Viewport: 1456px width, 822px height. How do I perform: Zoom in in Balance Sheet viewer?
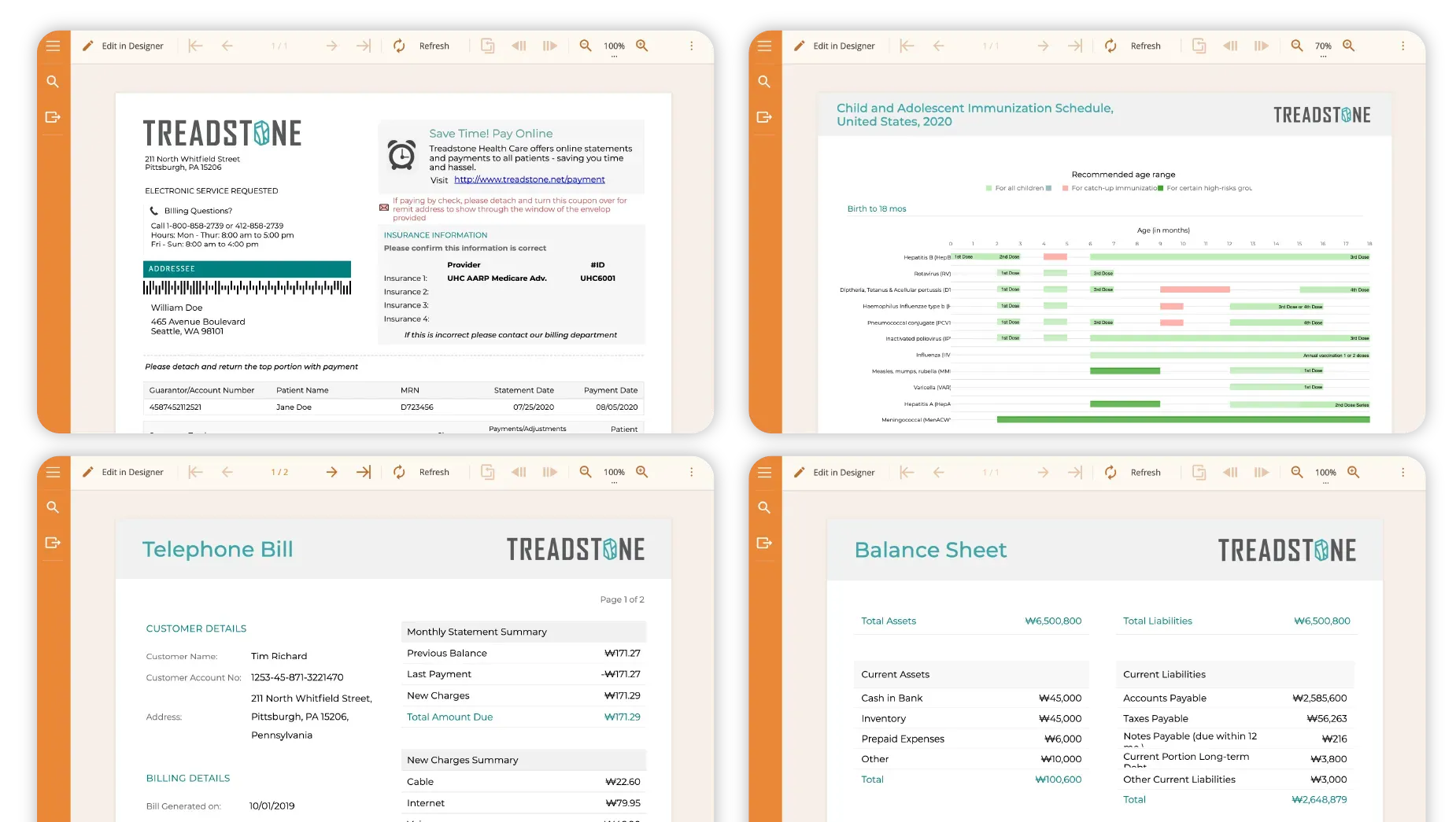point(1354,472)
